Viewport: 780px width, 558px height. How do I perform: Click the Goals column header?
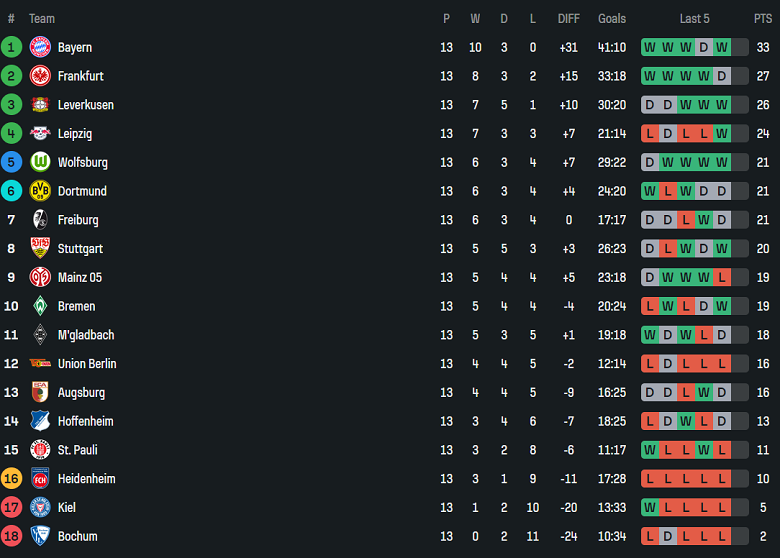tap(612, 18)
